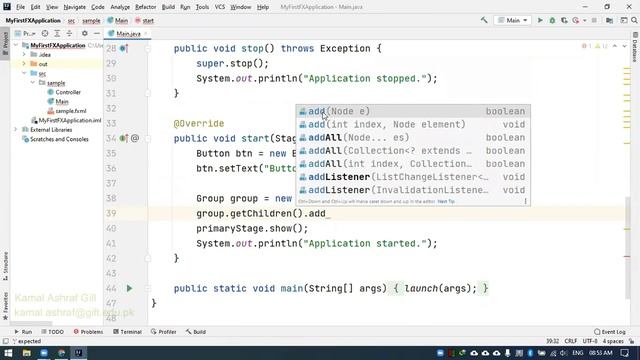Select MyFirstFXApplication.iml file
This screenshot has height=360, width=640.
67,120
